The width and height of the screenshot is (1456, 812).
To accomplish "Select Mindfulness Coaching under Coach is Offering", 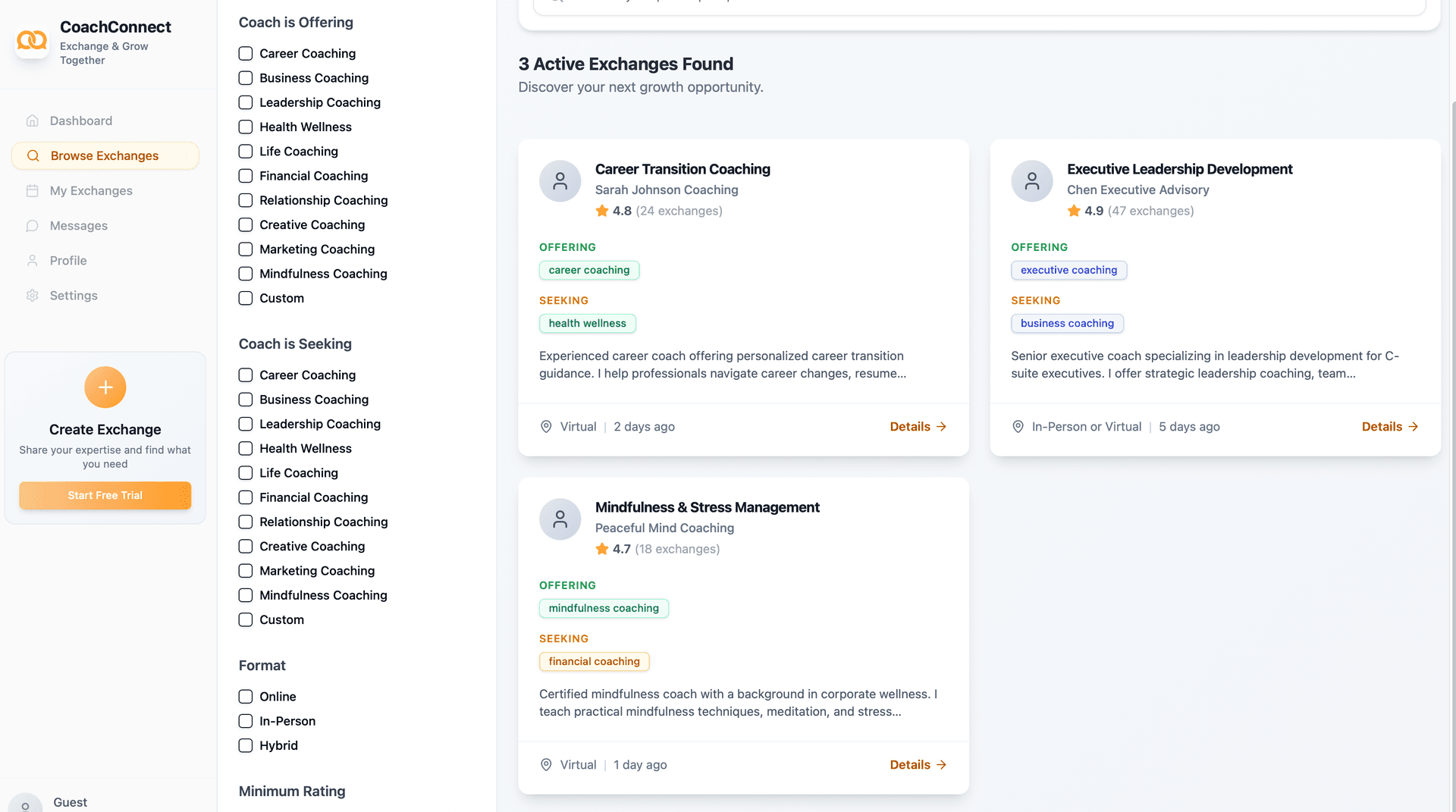I will point(246,274).
